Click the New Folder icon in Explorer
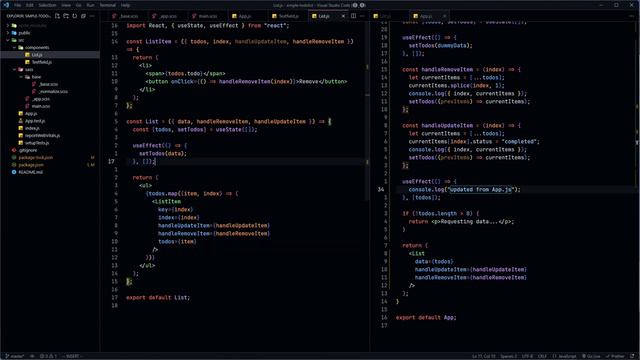 [x=66, y=16]
